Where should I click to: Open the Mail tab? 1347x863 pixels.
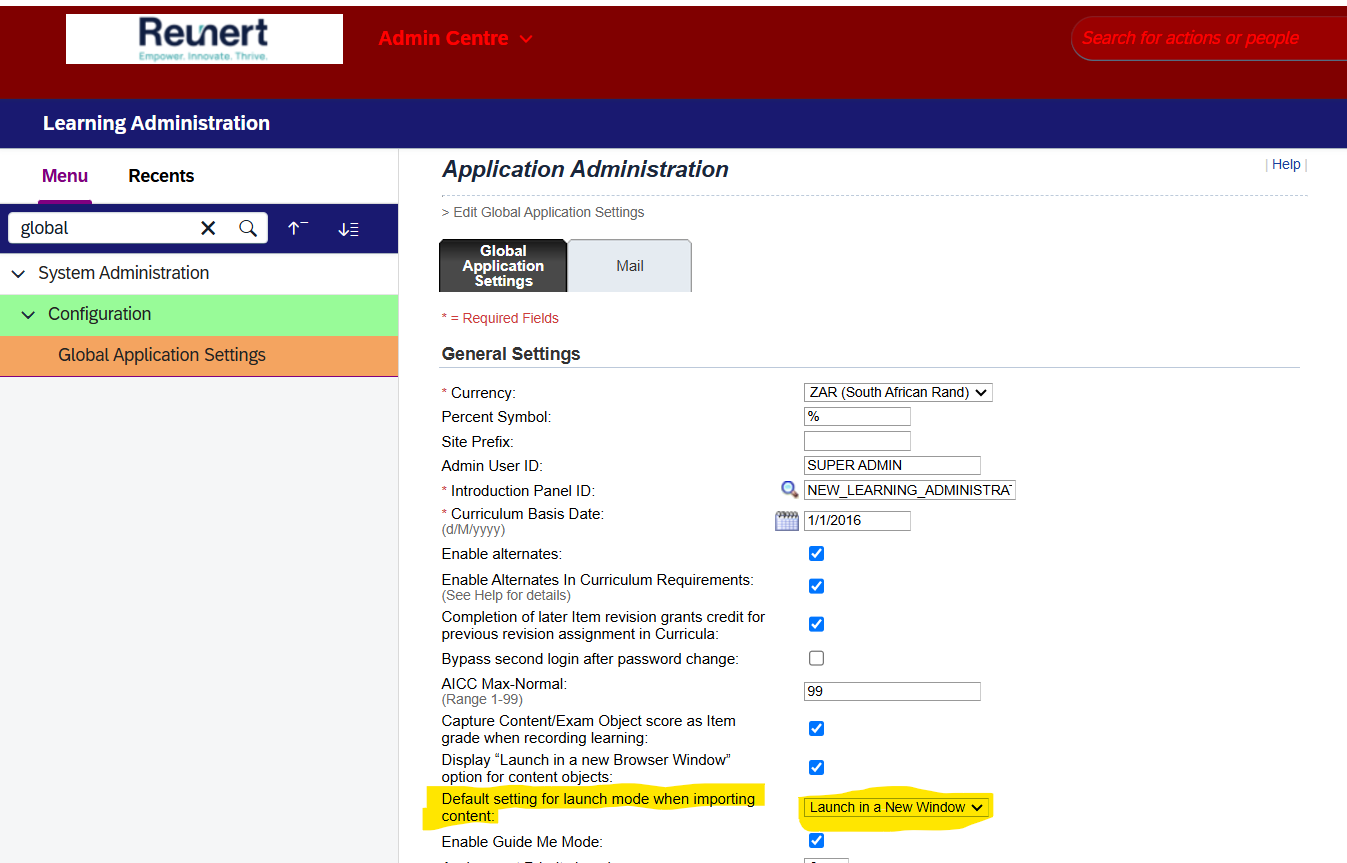(630, 266)
